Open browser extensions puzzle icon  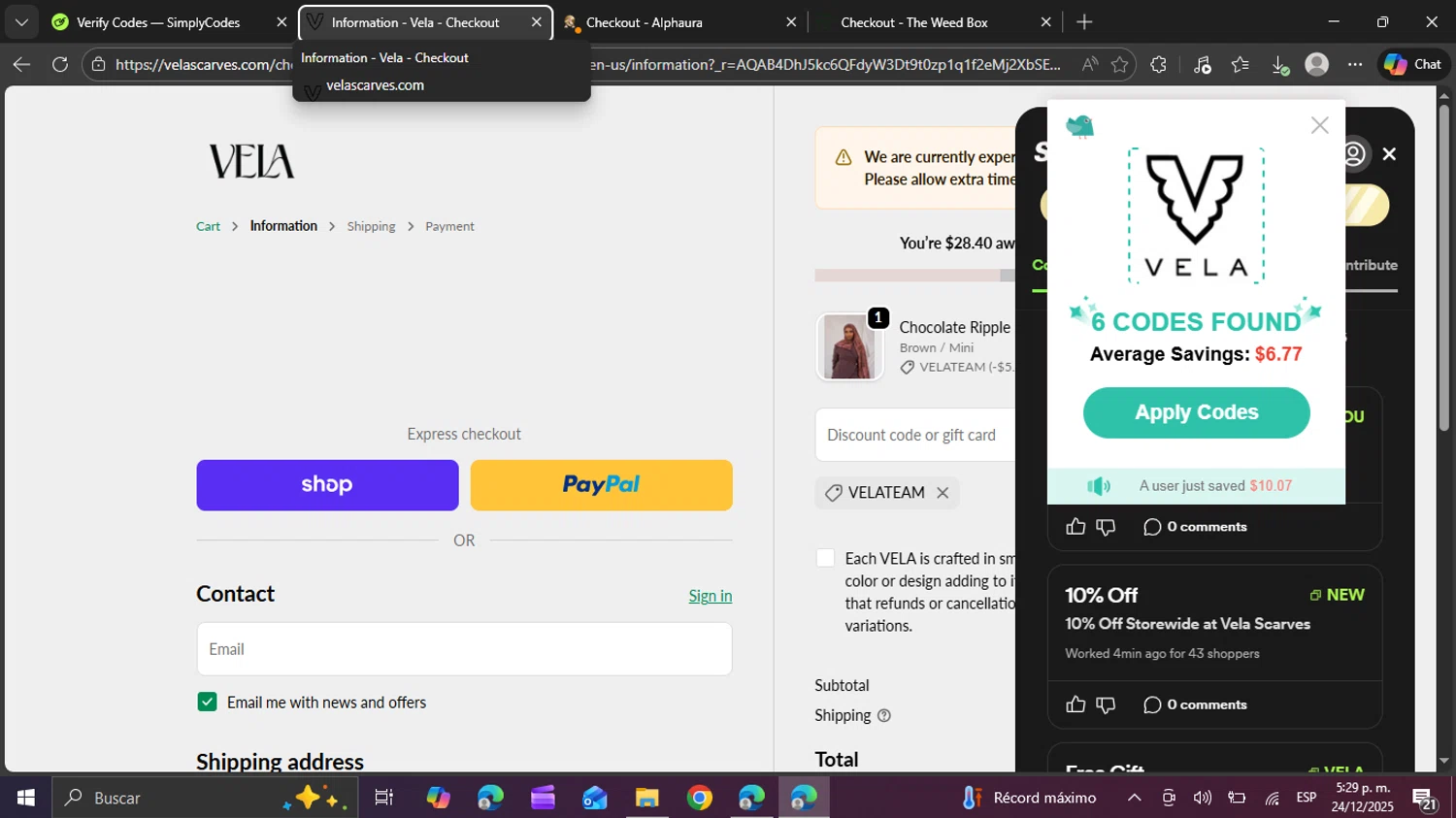coord(1158,65)
